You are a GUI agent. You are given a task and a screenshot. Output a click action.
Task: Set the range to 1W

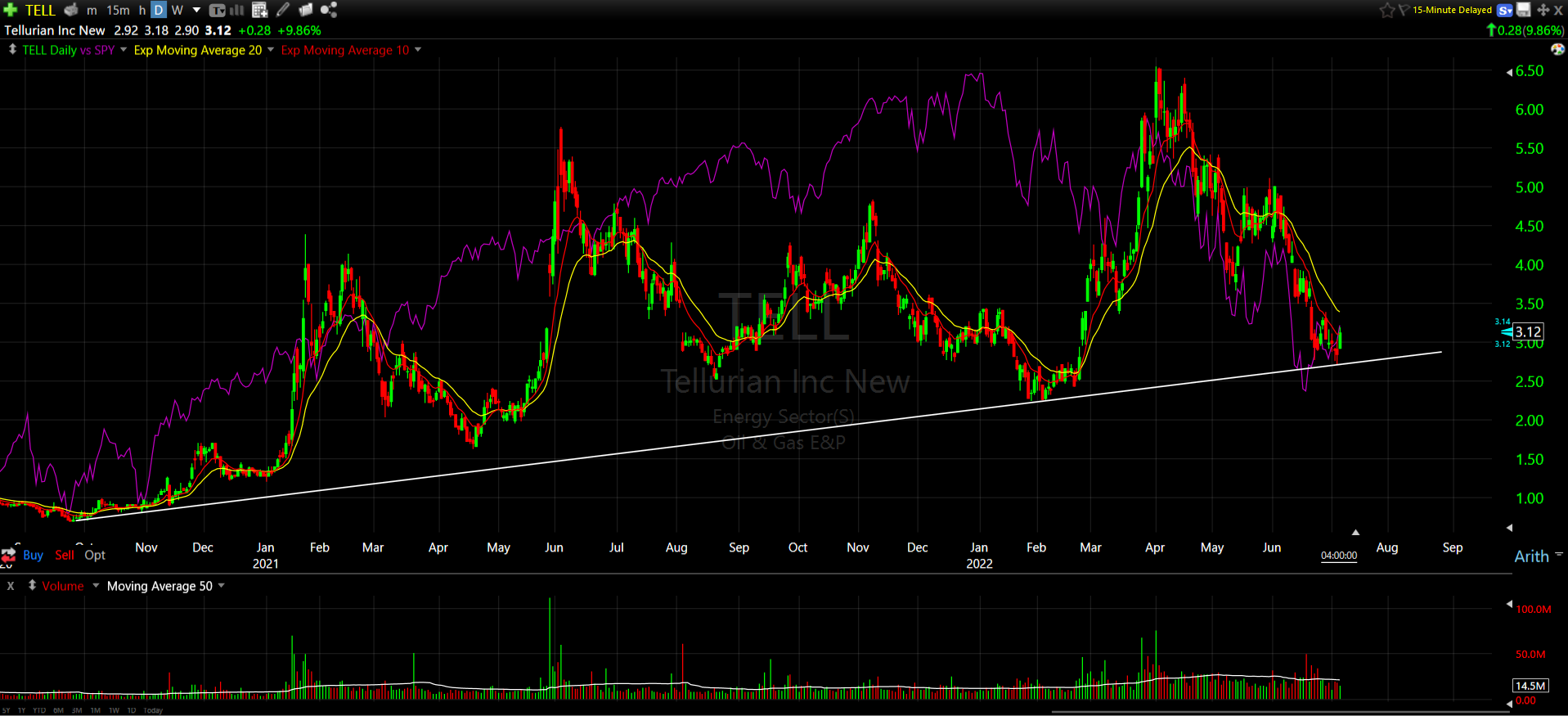114,710
